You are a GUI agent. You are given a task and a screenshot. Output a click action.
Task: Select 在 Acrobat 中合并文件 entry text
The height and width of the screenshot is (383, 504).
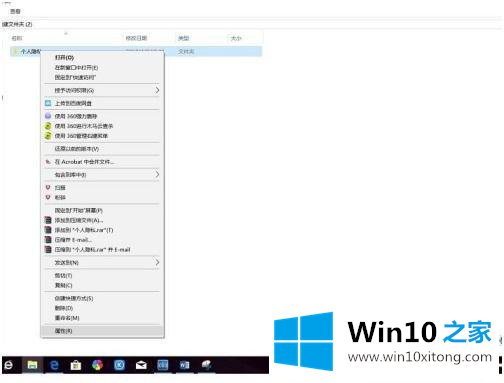pos(85,162)
